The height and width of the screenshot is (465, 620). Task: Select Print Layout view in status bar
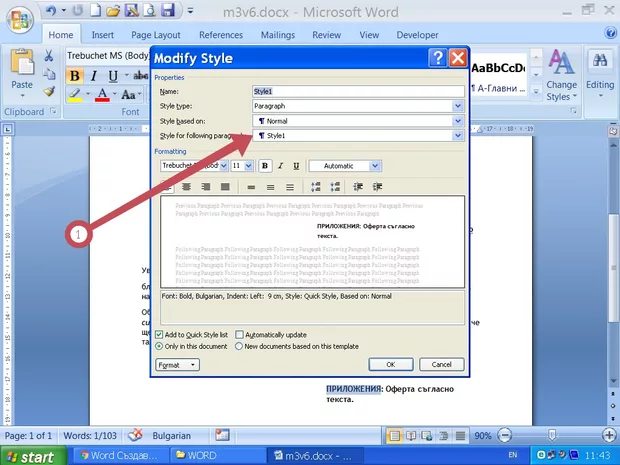coord(395,436)
